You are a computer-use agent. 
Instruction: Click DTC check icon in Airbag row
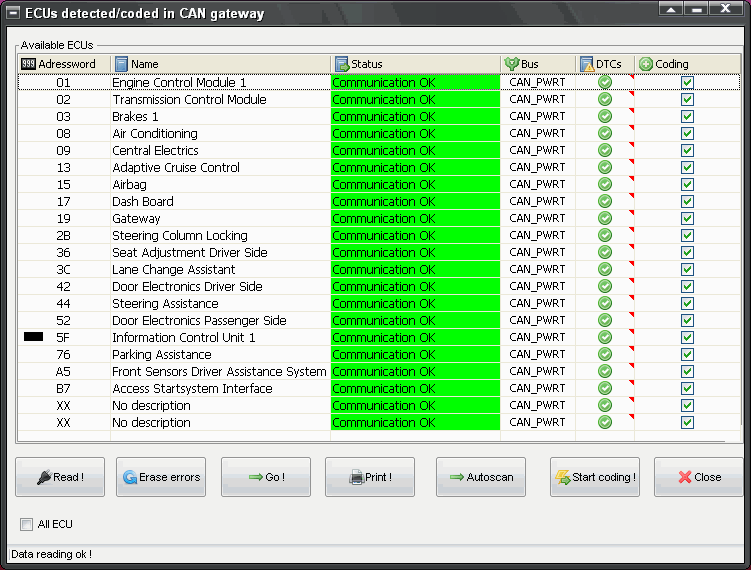point(605,184)
